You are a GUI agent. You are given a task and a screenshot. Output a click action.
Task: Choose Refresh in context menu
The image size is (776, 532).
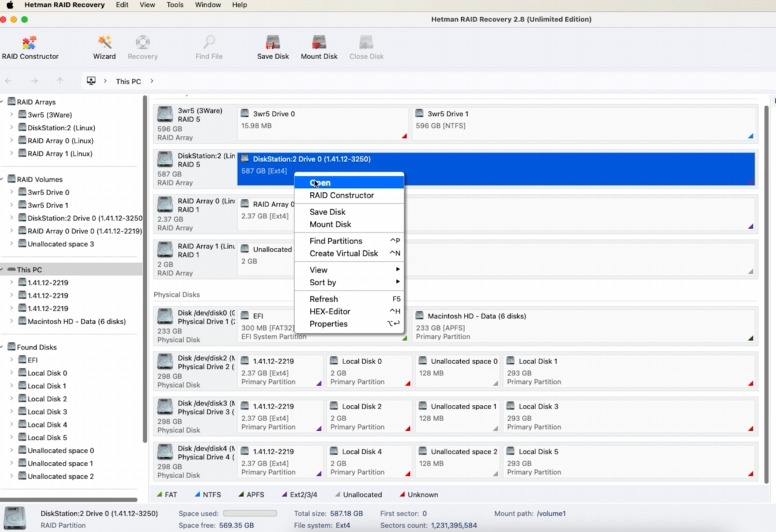tap(349, 299)
